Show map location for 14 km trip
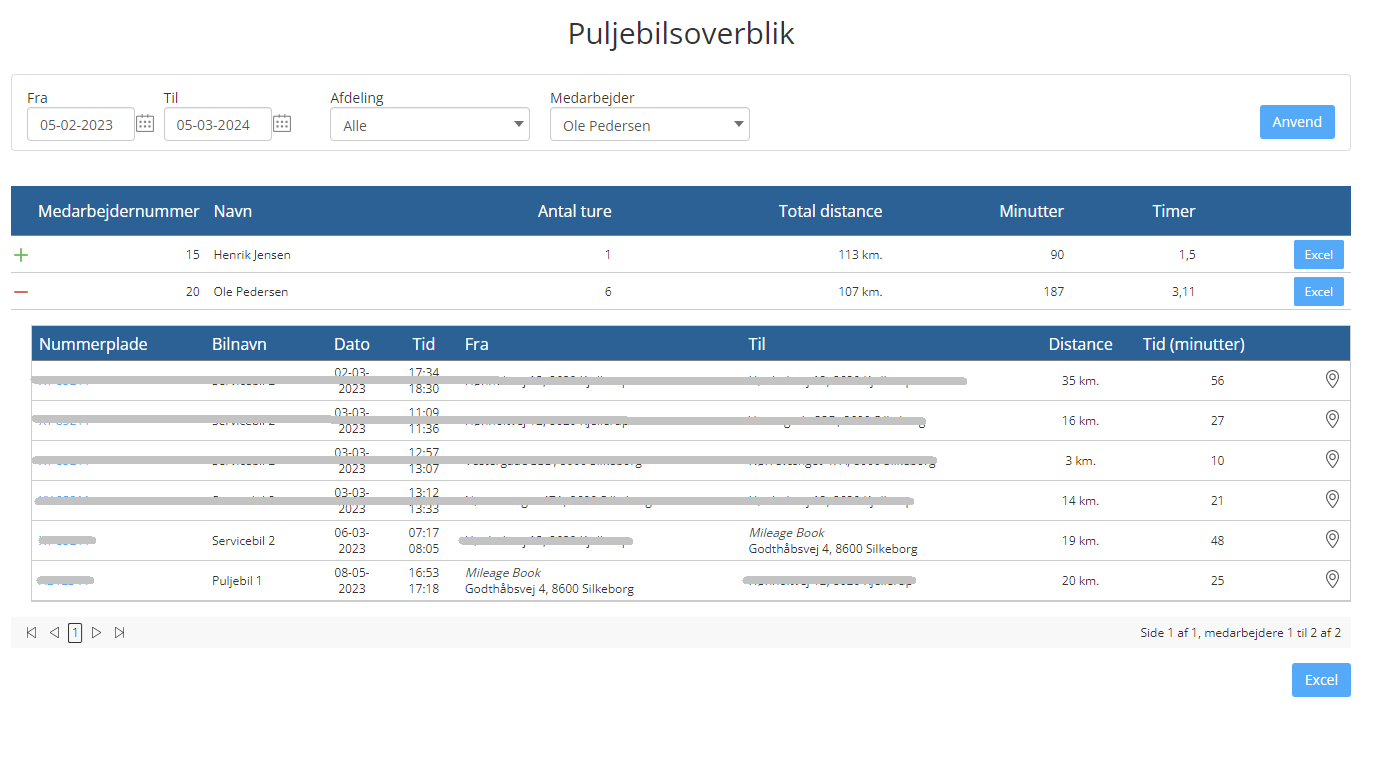 (1332, 499)
